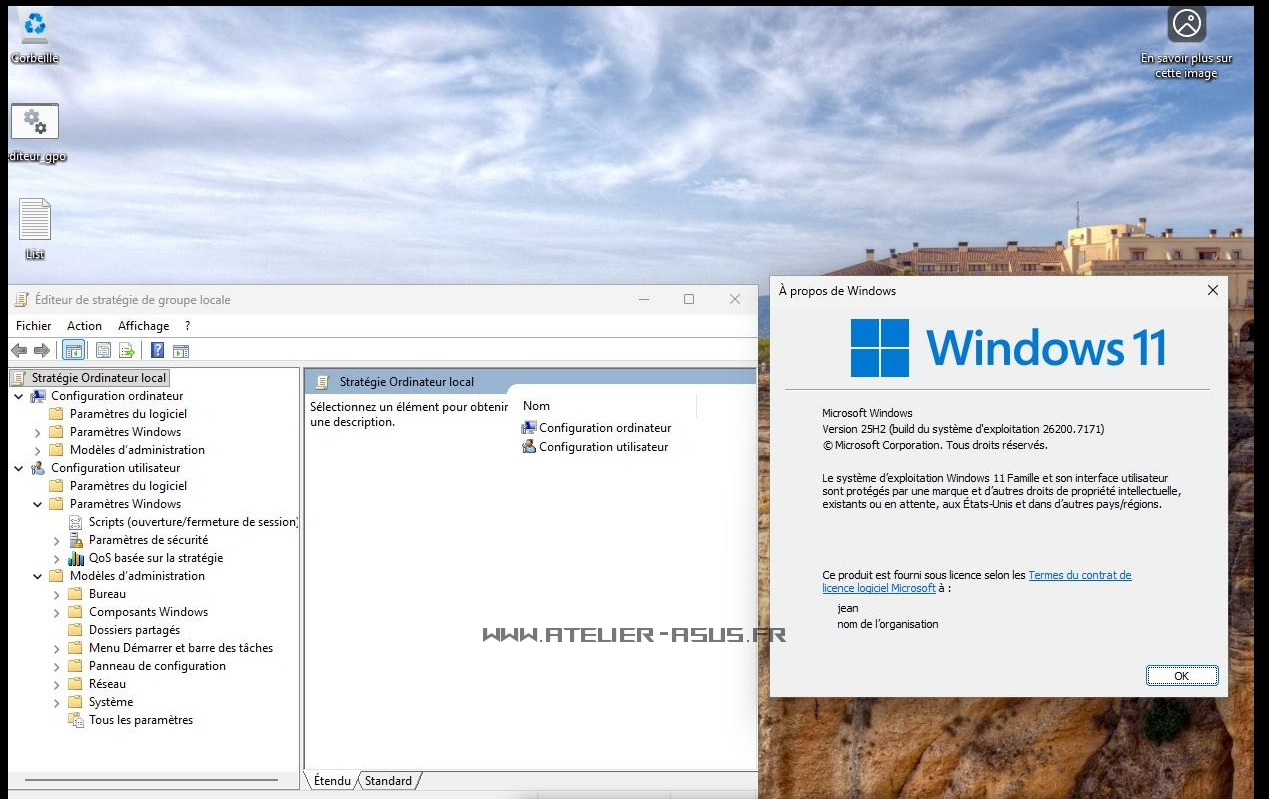Click the Back arrow in the toolbar
1269x799 pixels.
(x=19, y=350)
